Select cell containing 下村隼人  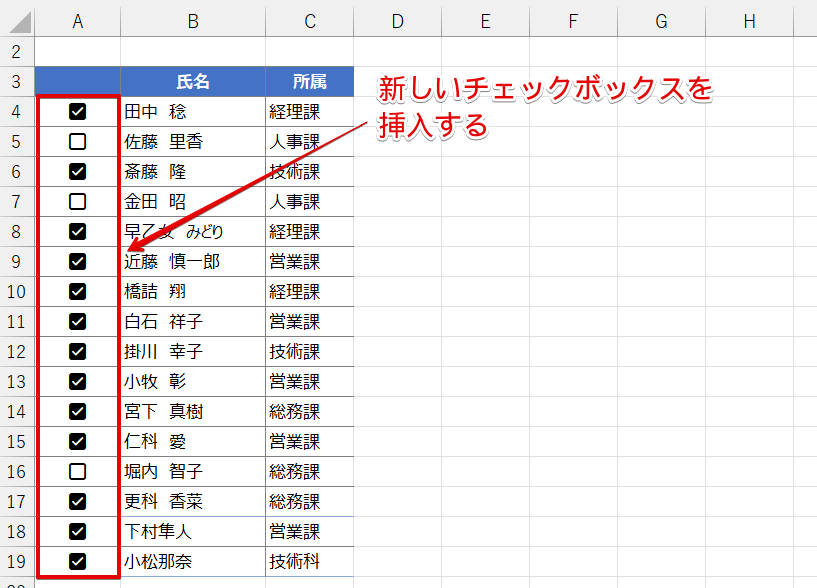193,532
